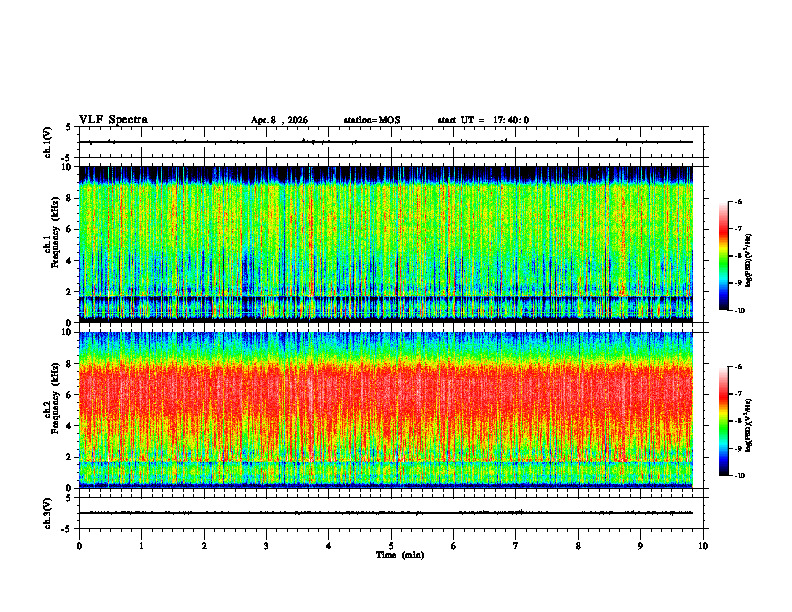The width and height of the screenshot is (792, 612).
Task: Click the ch.2 spectrogram color scale bar
Action: click(x=723, y=421)
